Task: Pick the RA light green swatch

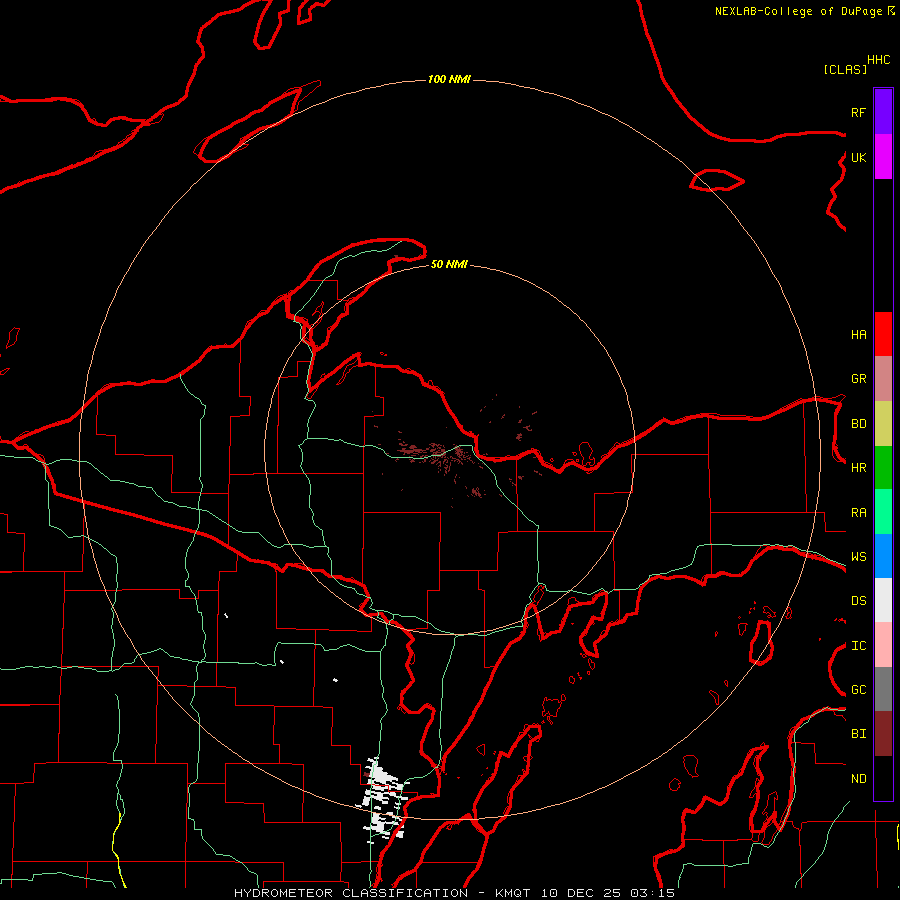Action: click(x=883, y=512)
